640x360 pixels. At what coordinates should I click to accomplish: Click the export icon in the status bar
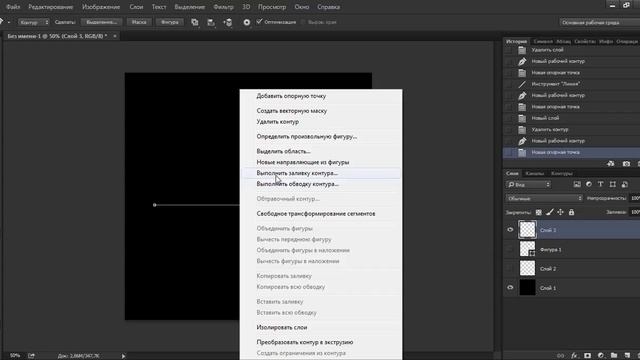click(x=31, y=356)
